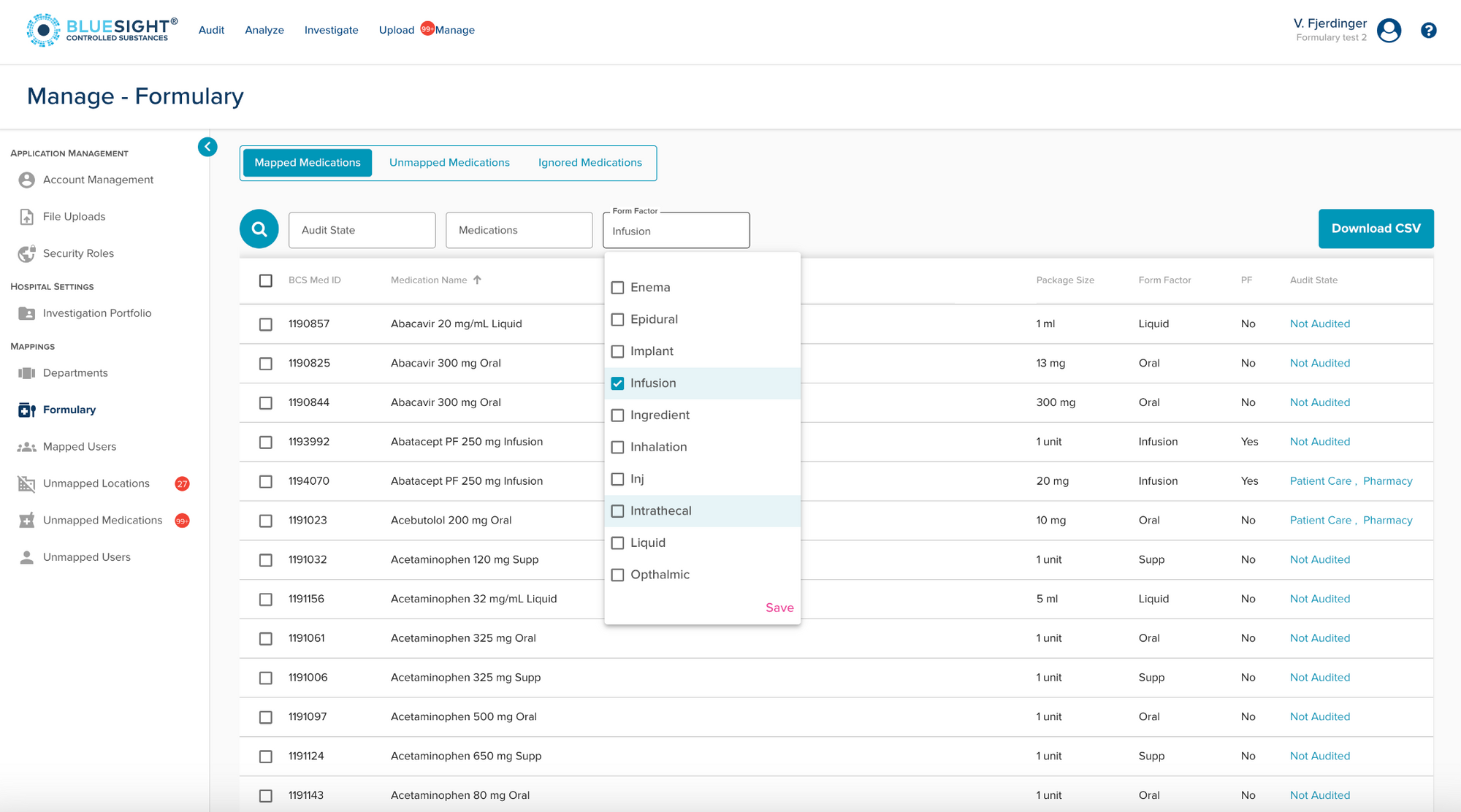The width and height of the screenshot is (1461, 812).
Task: Check the Intrathecal option
Action: point(618,511)
